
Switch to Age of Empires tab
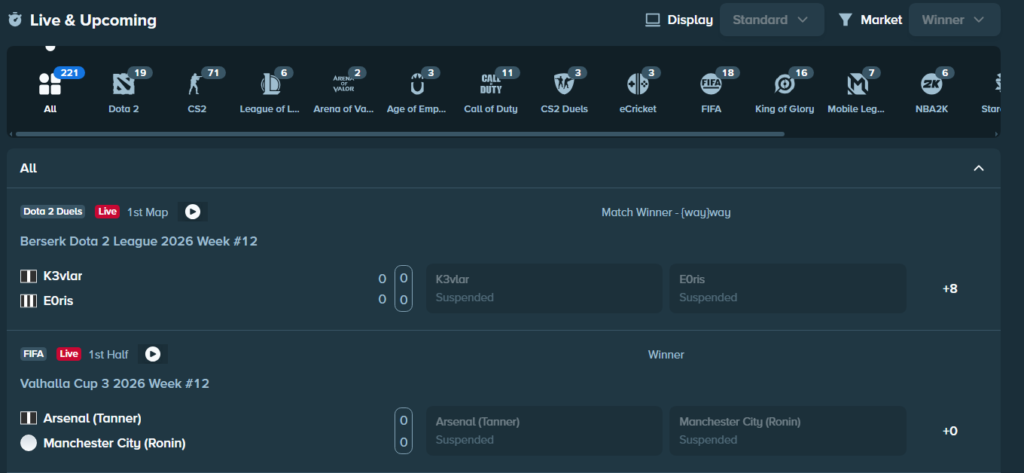point(416,85)
